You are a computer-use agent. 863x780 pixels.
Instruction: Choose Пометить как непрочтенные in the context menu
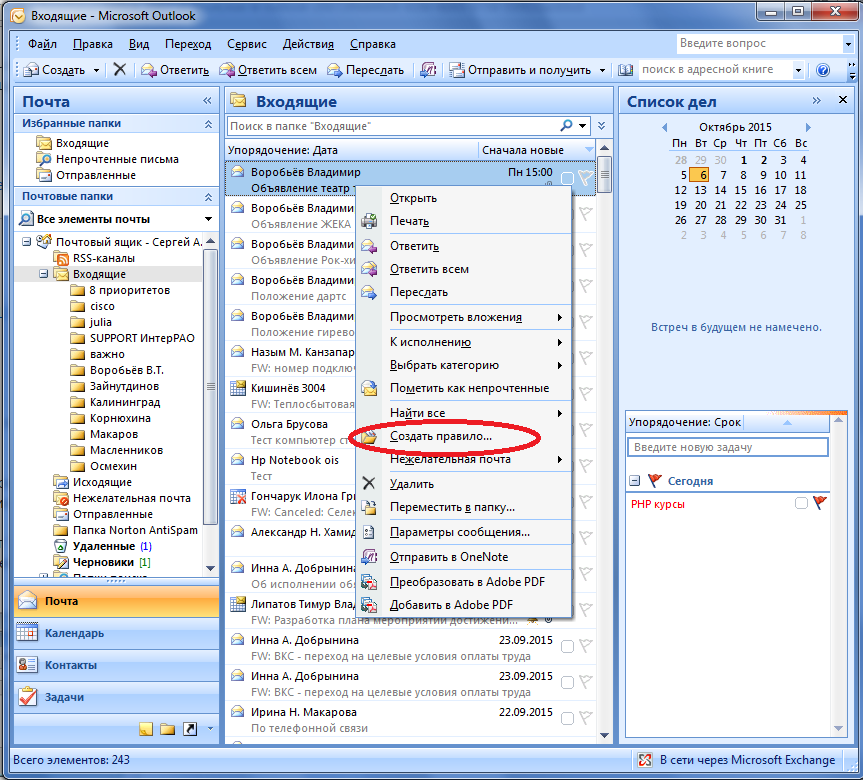coord(463,388)
